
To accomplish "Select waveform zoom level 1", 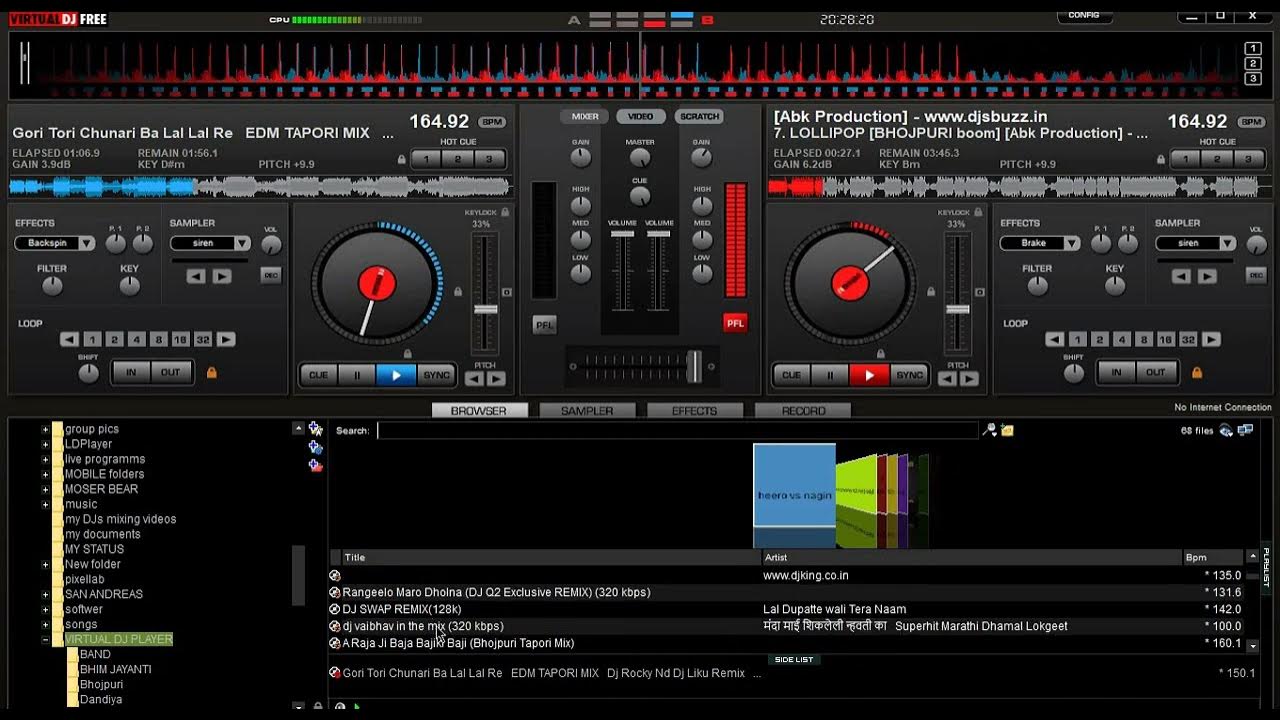I will point(1253,49).
